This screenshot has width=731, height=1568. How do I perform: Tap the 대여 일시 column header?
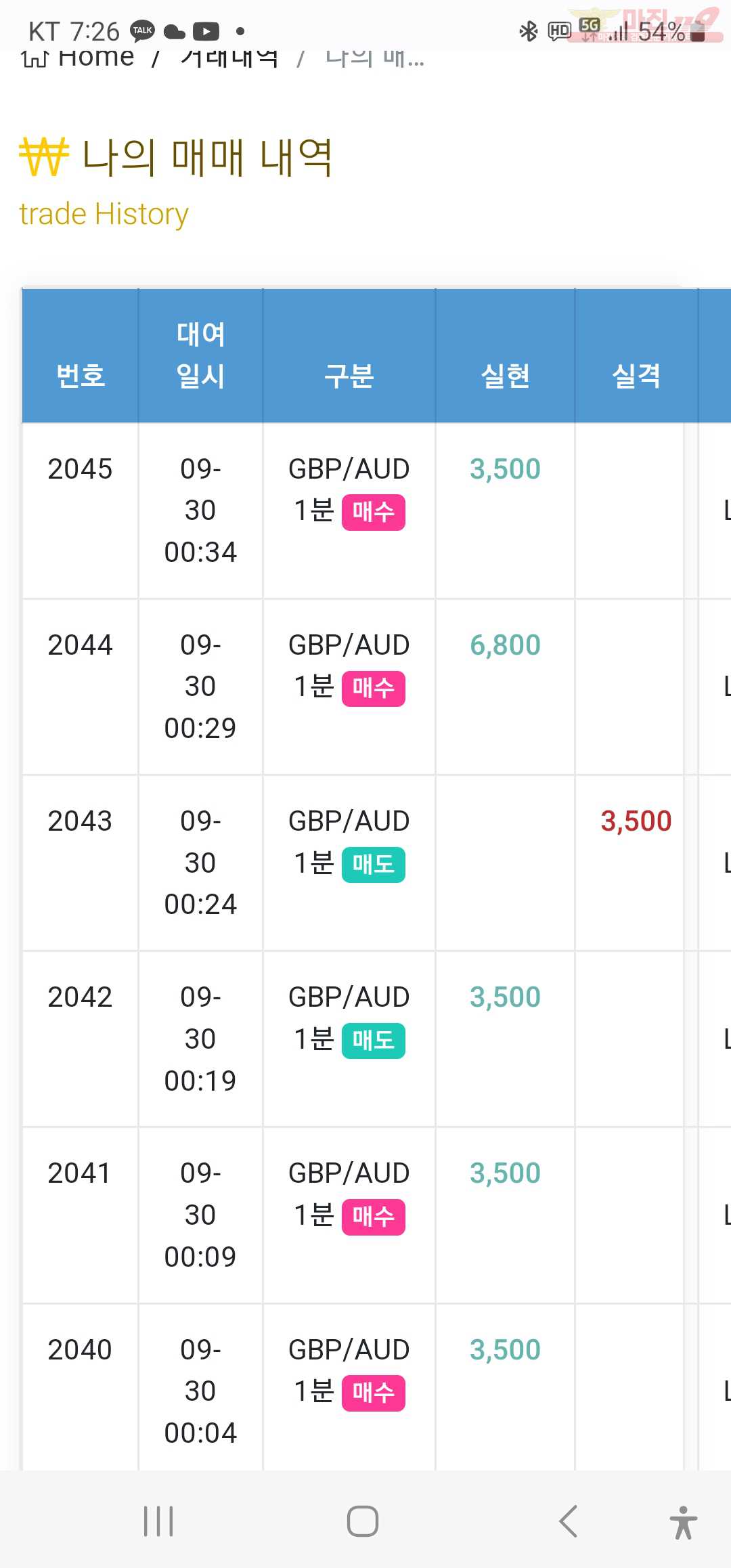pyautogui.click(x=200, y=355)
